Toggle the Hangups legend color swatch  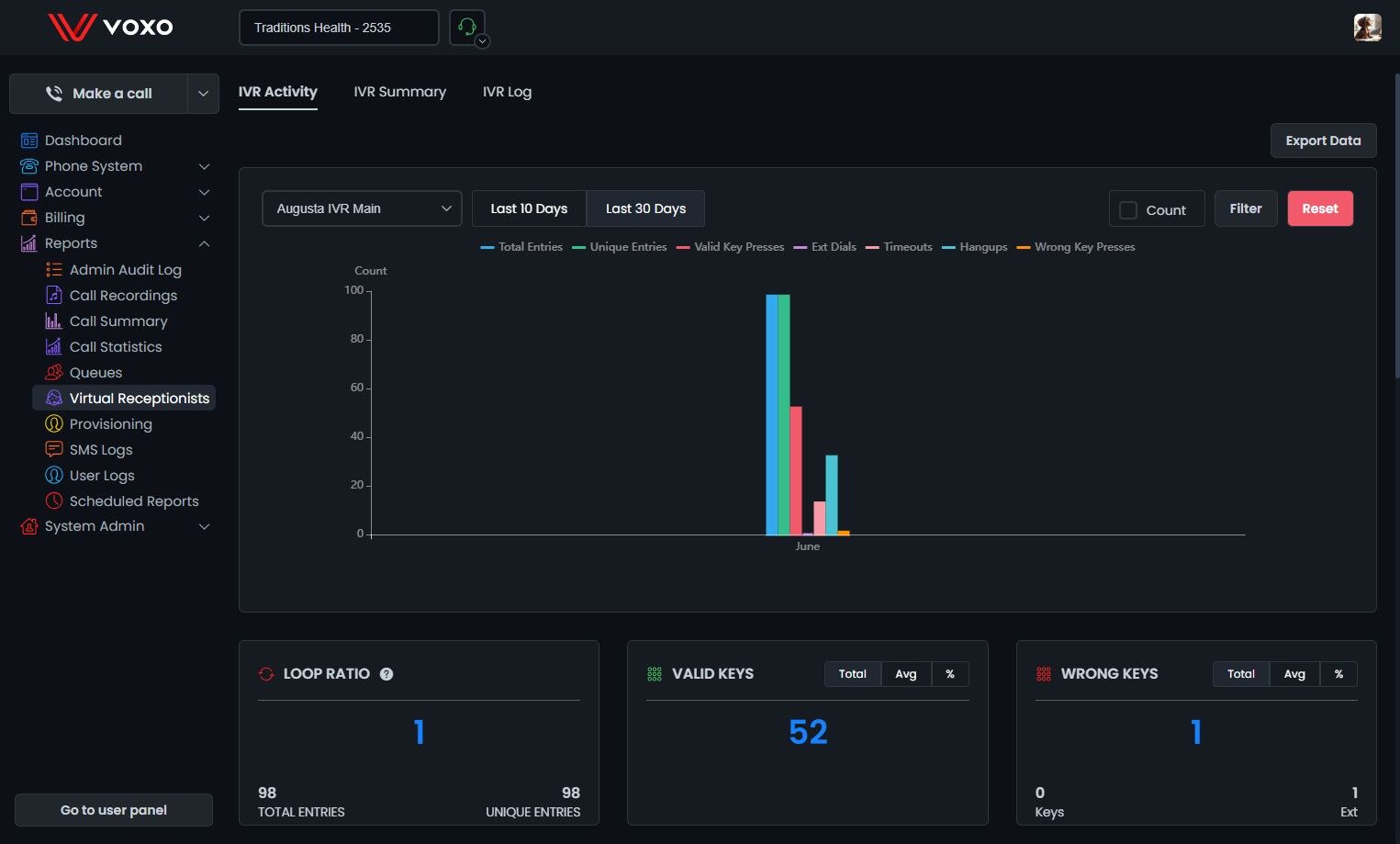[948, 247]
